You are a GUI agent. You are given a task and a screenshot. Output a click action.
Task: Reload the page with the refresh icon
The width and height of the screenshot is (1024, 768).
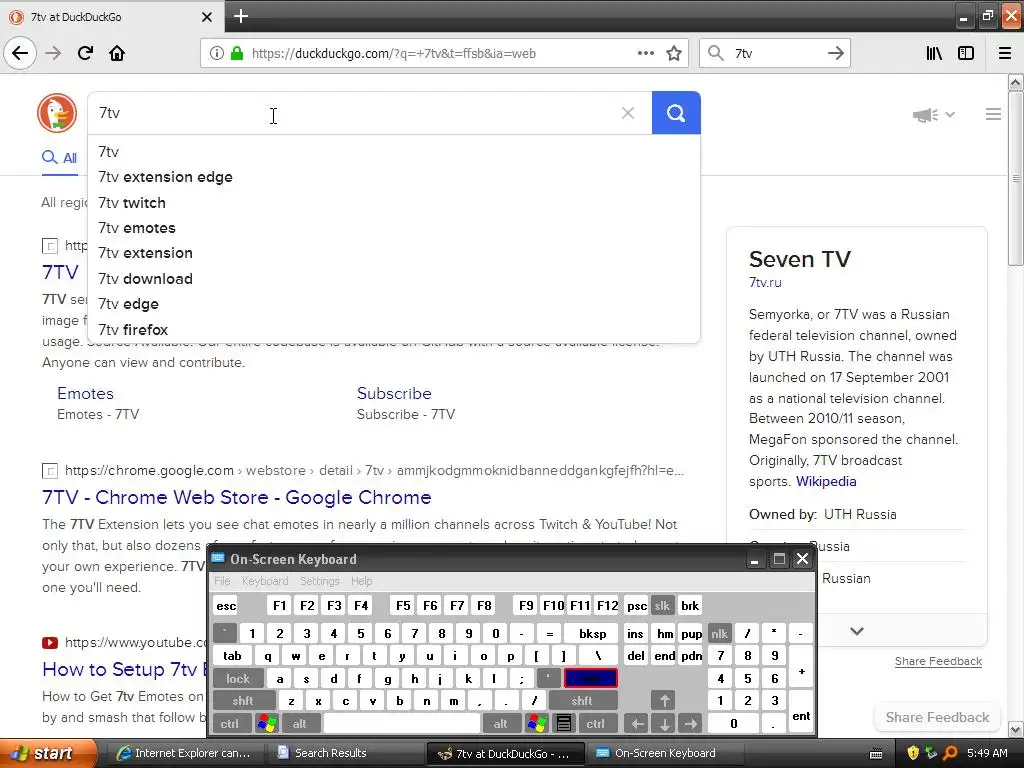[85, 53]
